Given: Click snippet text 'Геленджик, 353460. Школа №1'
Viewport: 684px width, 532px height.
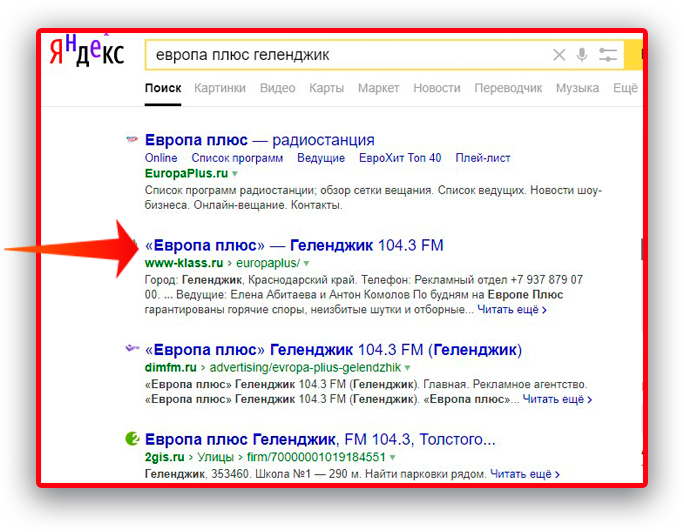Looking at the screenshot, I should 228,474.
